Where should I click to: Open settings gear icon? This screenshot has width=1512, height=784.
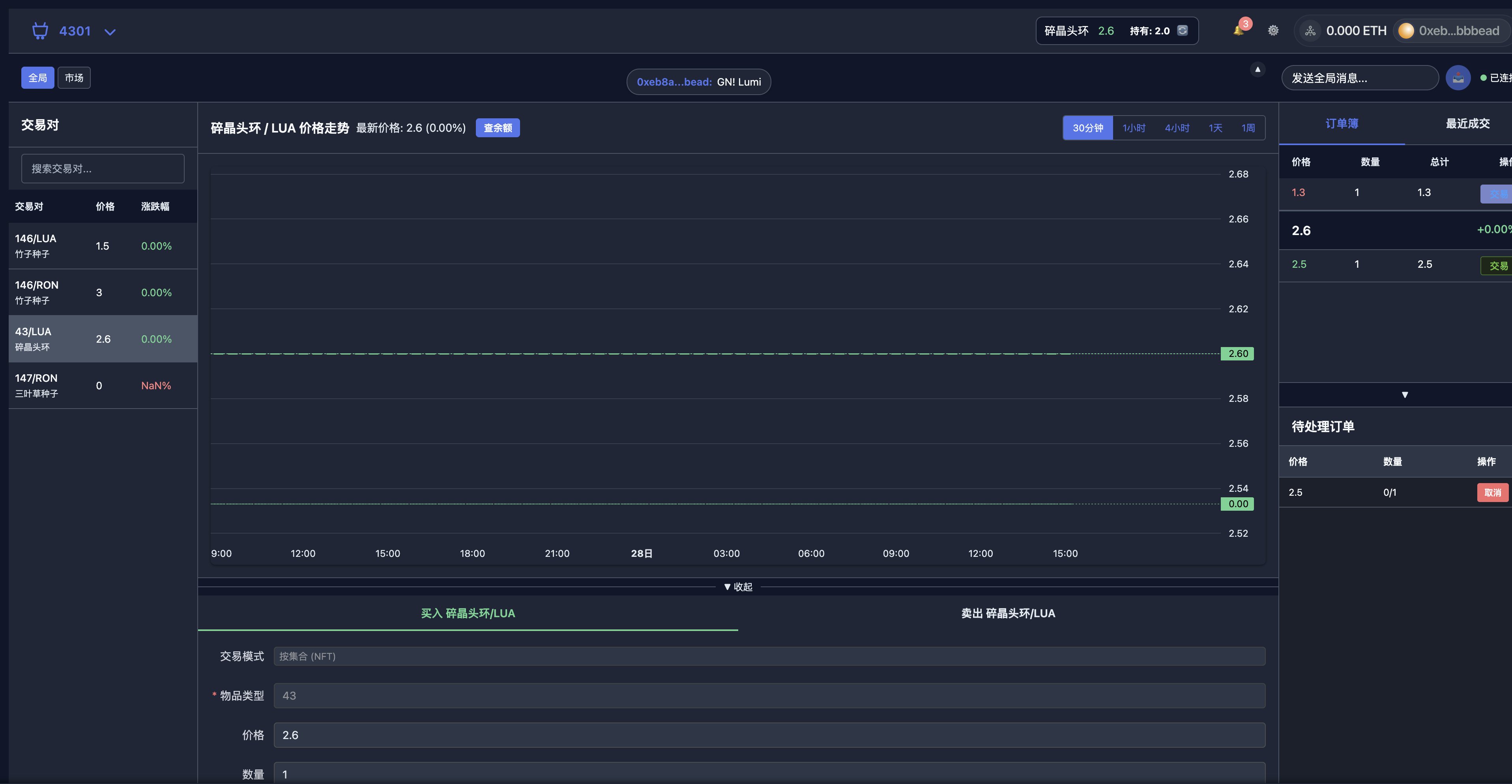(x=1273, y=30)
